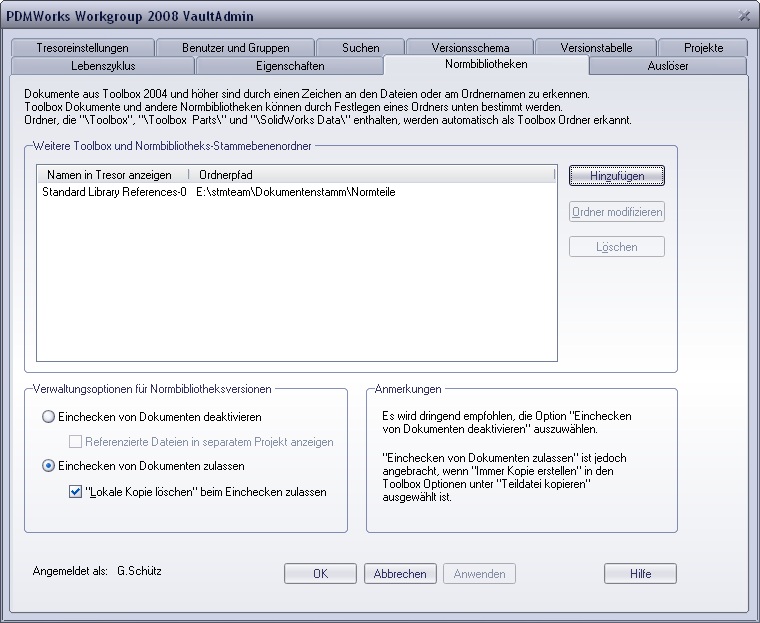Click the Namen in Tresor anzeigen column header

112,175
